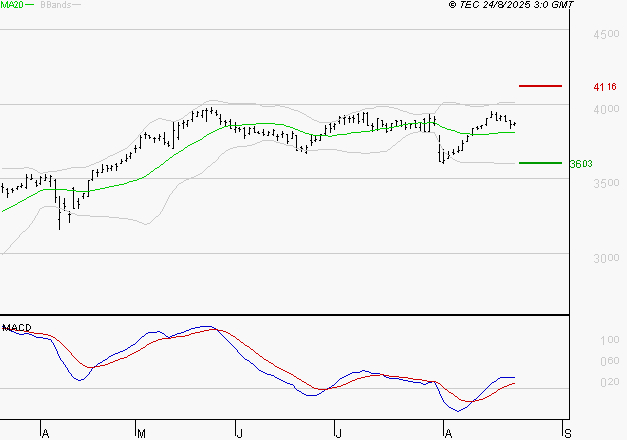Click the 100 MACD axis label
Viewport: 627px width, 440px height.
tap(610, 340)
